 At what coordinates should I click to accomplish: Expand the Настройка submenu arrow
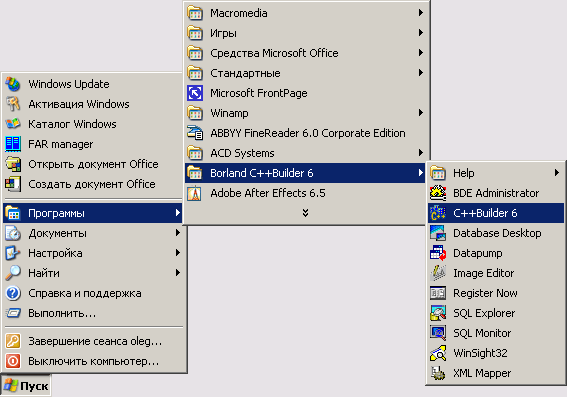(178, 253)
